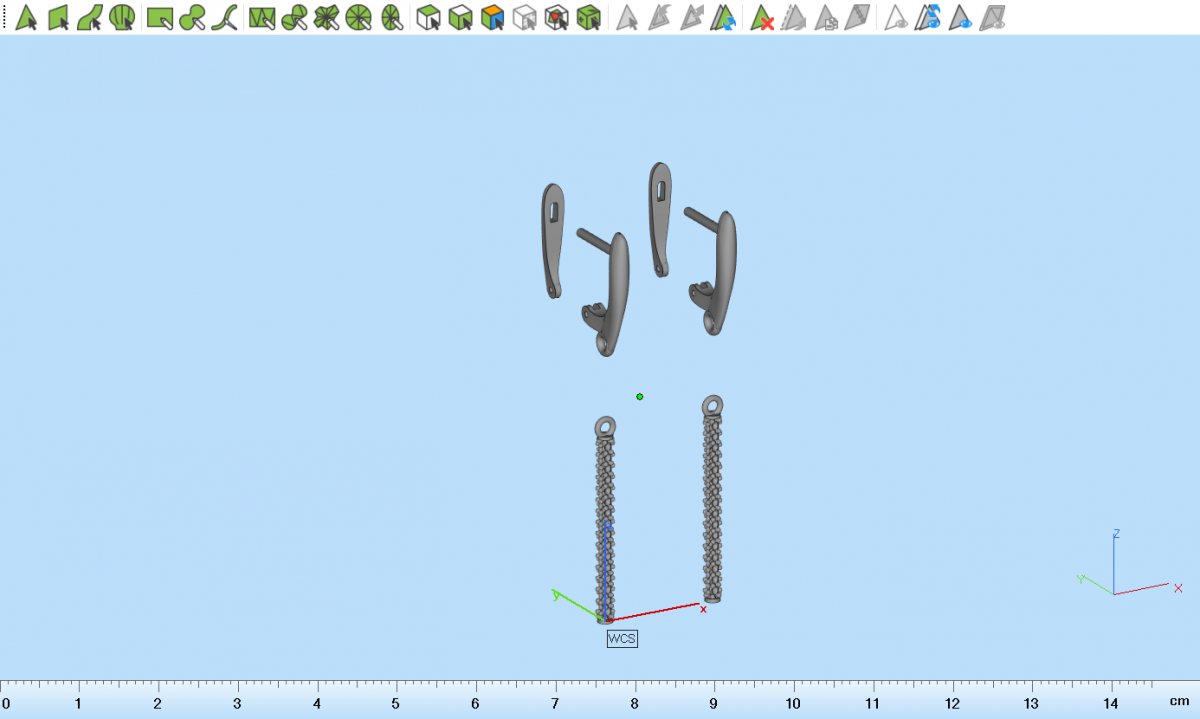Click the green triangles with blue arrows icon
The width and height of the screenshot is (1200, 719).
(724, 17)
